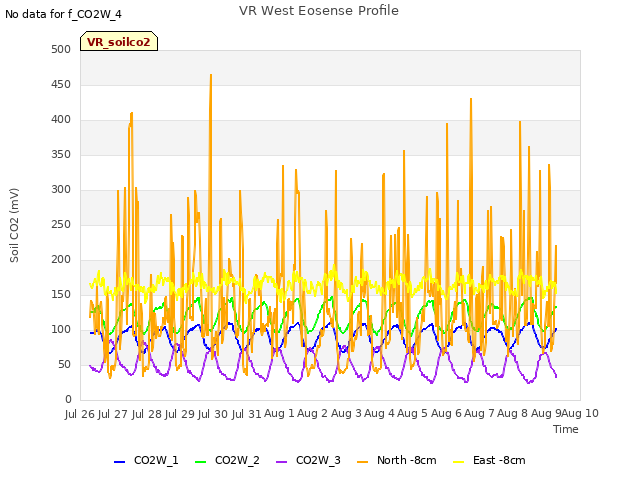The height and width of the screenshot is (480, 640).
Task: Click the purple CO2W_3 legend swatch
Action: (x=282, y=462)
